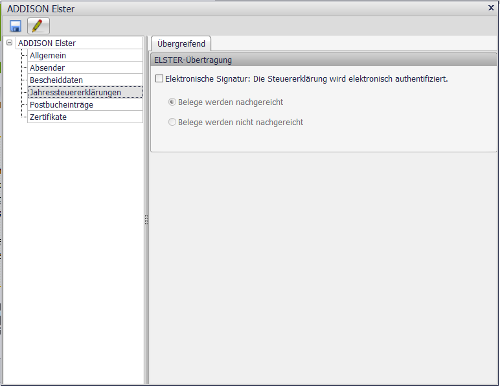Choose Belege werden nicht nachgereicht option
This screenshot has height=387, width=500.
[x=172, y=122]
